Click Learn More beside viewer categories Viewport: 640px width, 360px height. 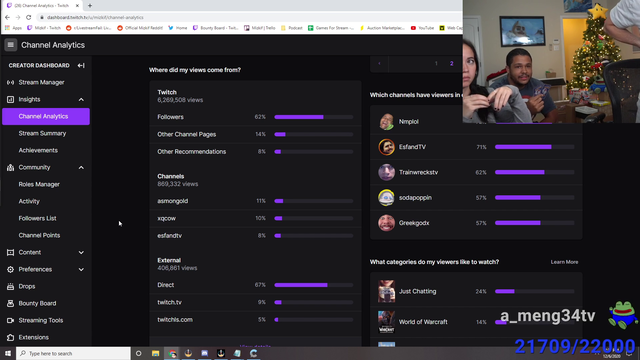(x=564, y=262)
